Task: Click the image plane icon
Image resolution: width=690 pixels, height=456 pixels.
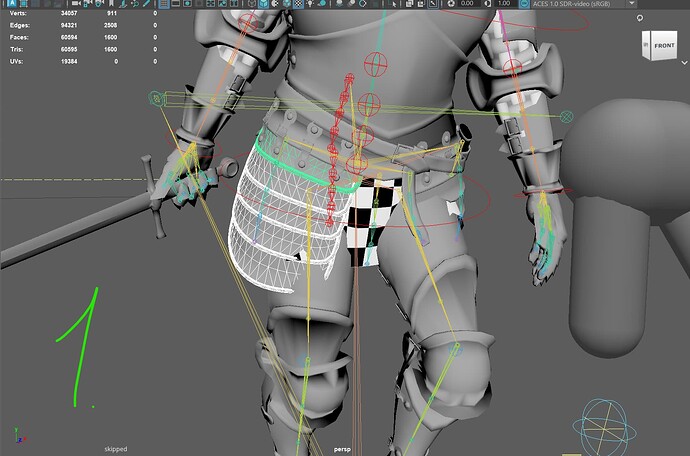Action: pyautogui.click(x=123, y=4)
